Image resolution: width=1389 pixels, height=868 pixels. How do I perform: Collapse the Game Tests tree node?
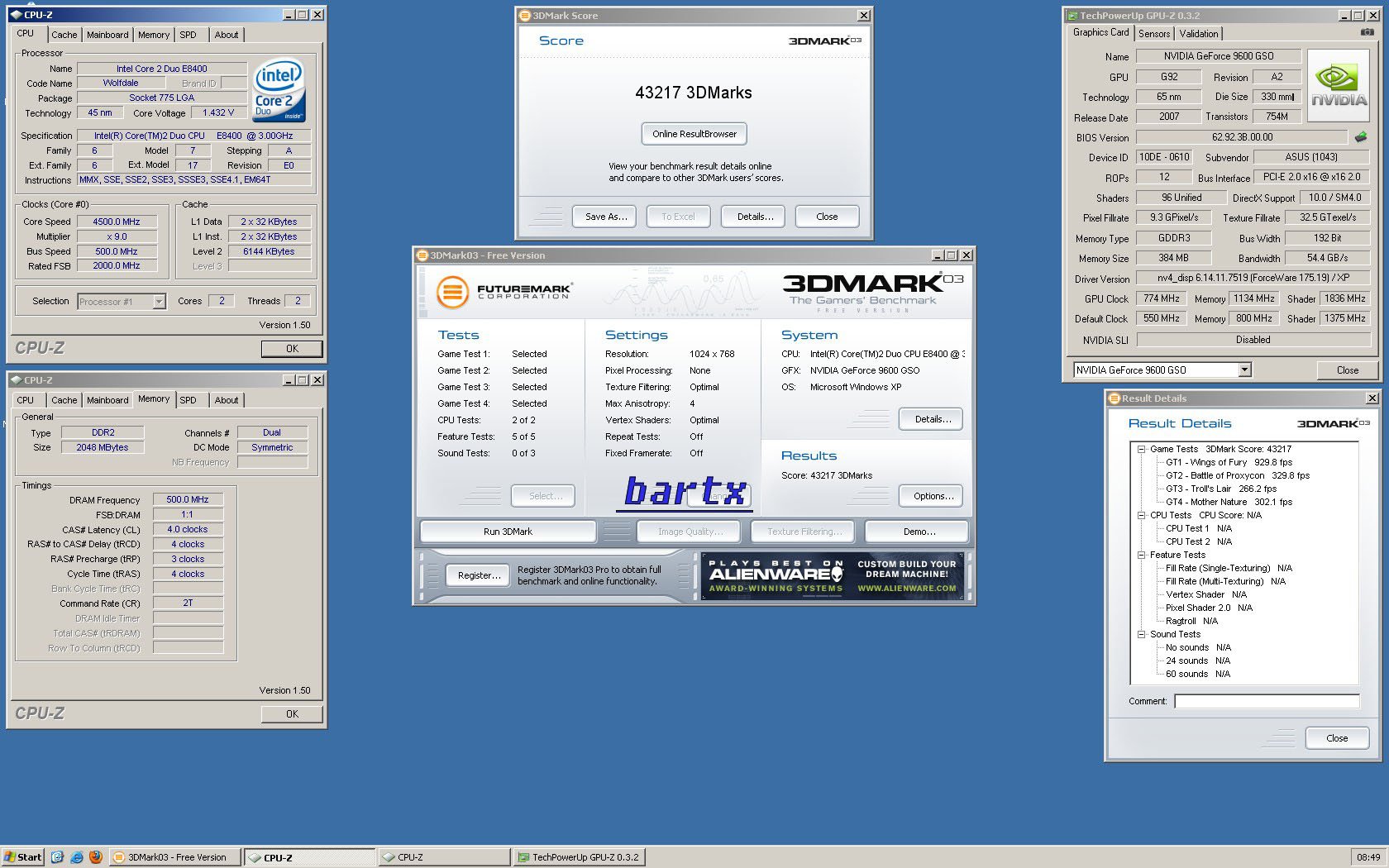[x=1141, y=450]
